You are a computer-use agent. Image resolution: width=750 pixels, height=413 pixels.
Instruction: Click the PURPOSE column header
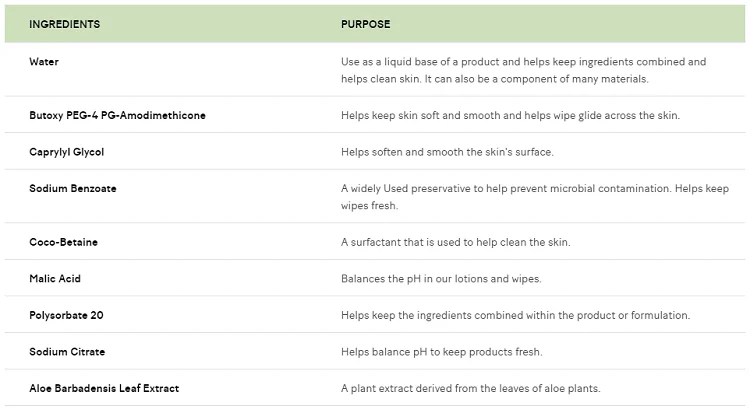(365, 24)
